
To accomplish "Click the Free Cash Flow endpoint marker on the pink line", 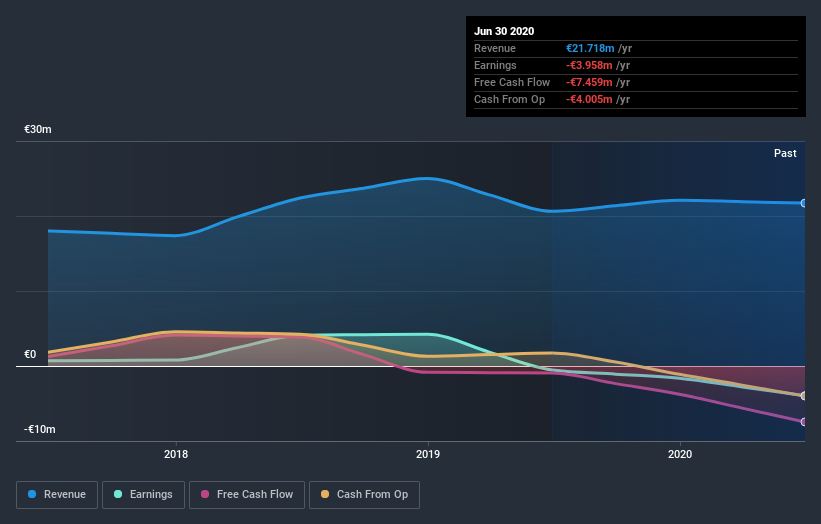I will point(804,422).
